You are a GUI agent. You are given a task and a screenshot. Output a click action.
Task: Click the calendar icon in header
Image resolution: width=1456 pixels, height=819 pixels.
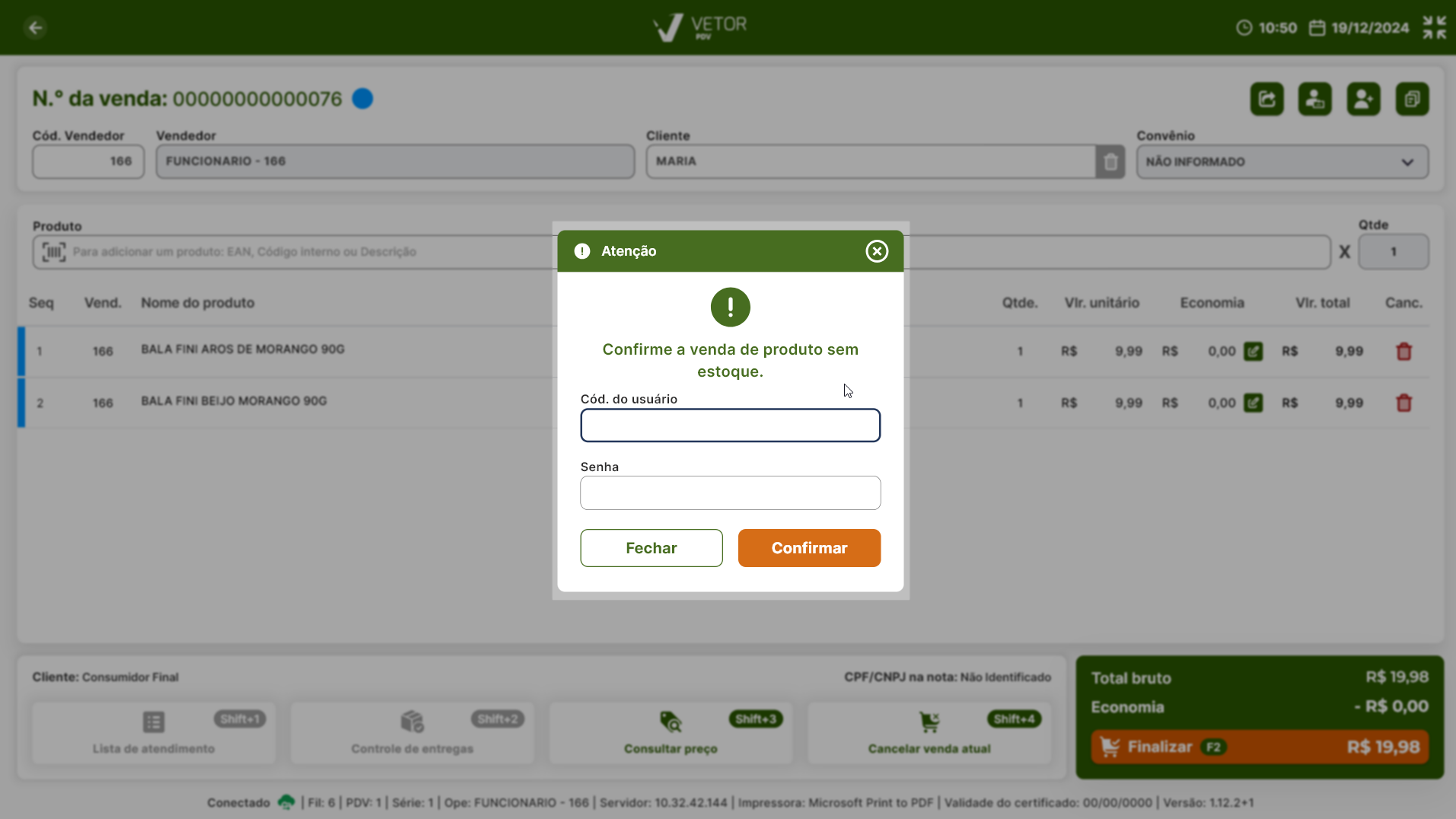(x=1317, y=27)
